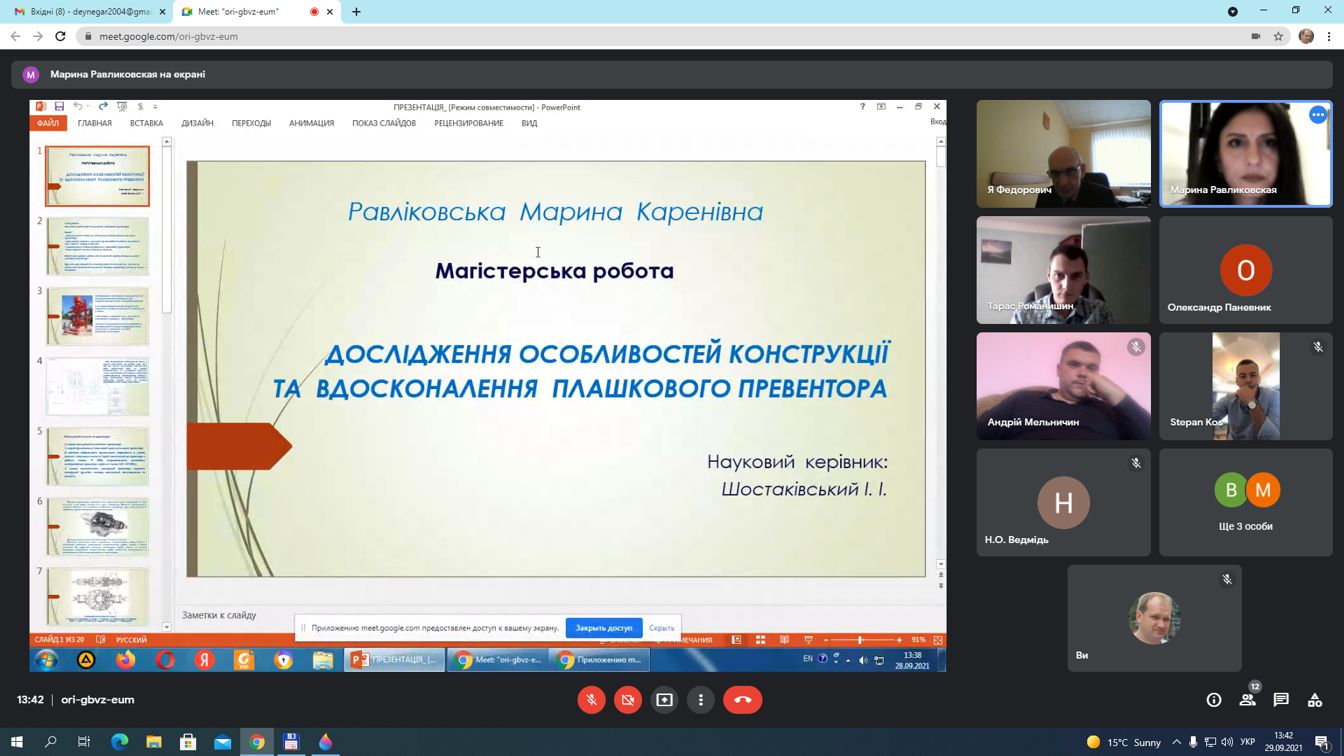Click camera permission icon in address bar

(1255, 36)
